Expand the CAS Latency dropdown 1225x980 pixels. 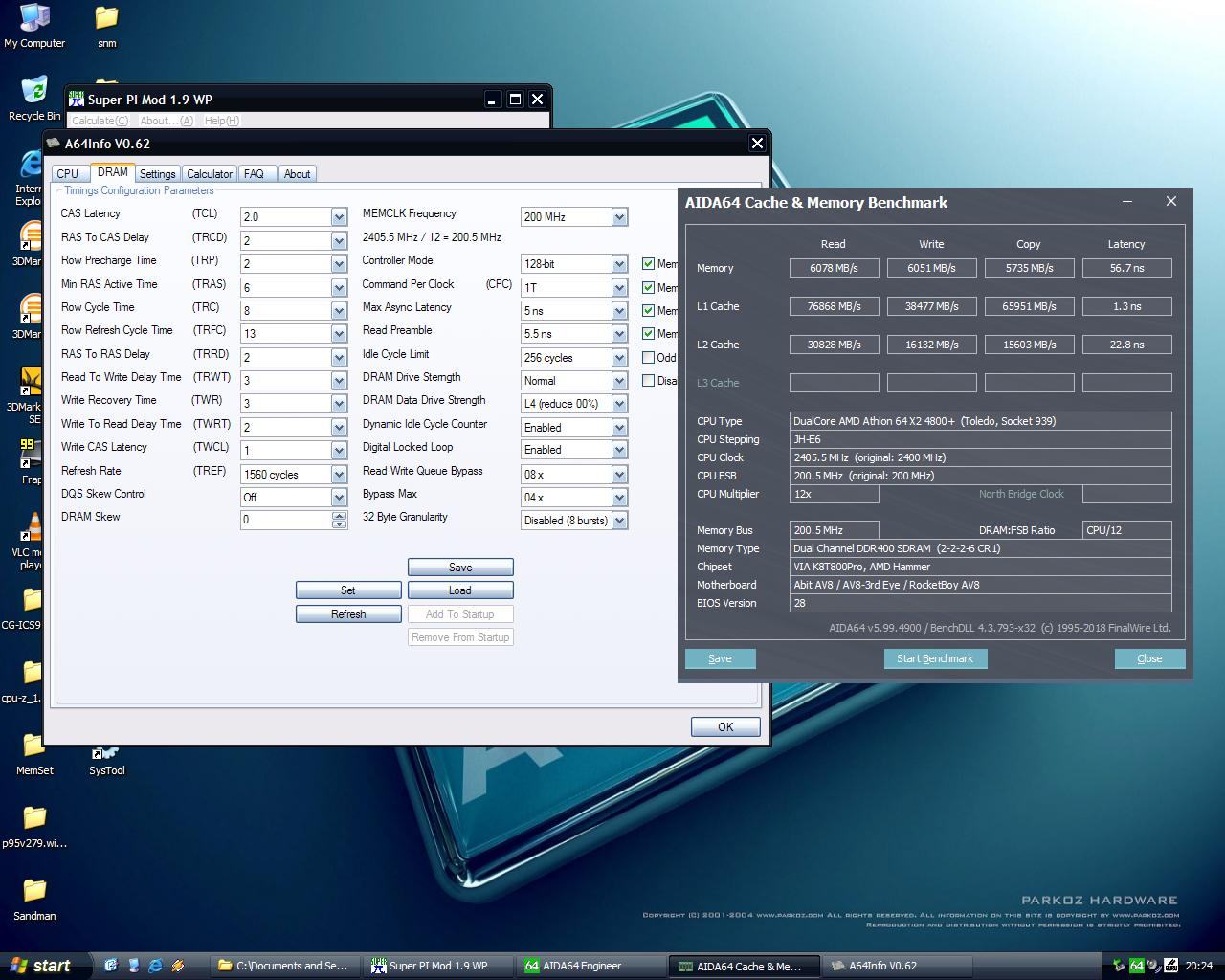point(339,217)
